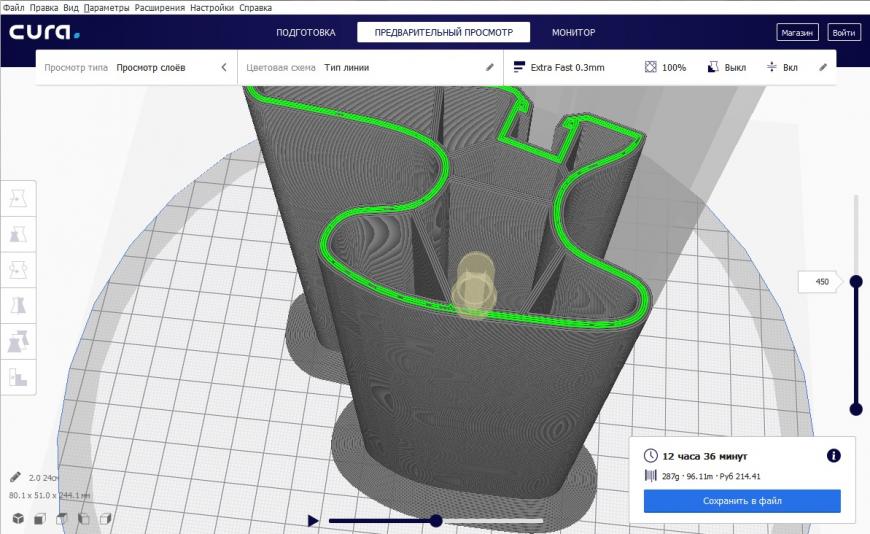This screenshot has width=870, height=534.
Task: Select the Move tool in left toolbar
Action: (18, 198)
